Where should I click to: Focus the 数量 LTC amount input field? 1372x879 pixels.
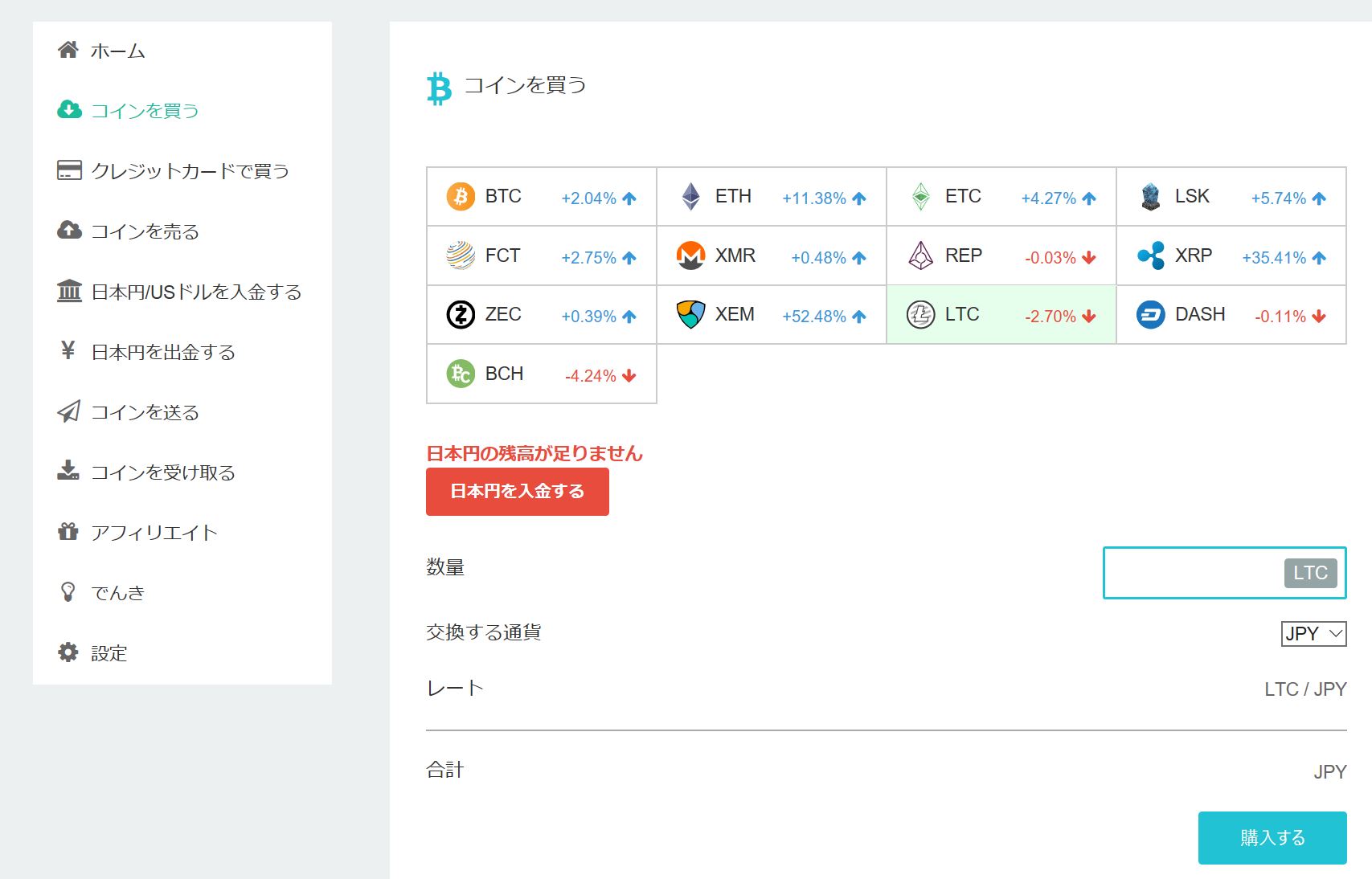1225,573
